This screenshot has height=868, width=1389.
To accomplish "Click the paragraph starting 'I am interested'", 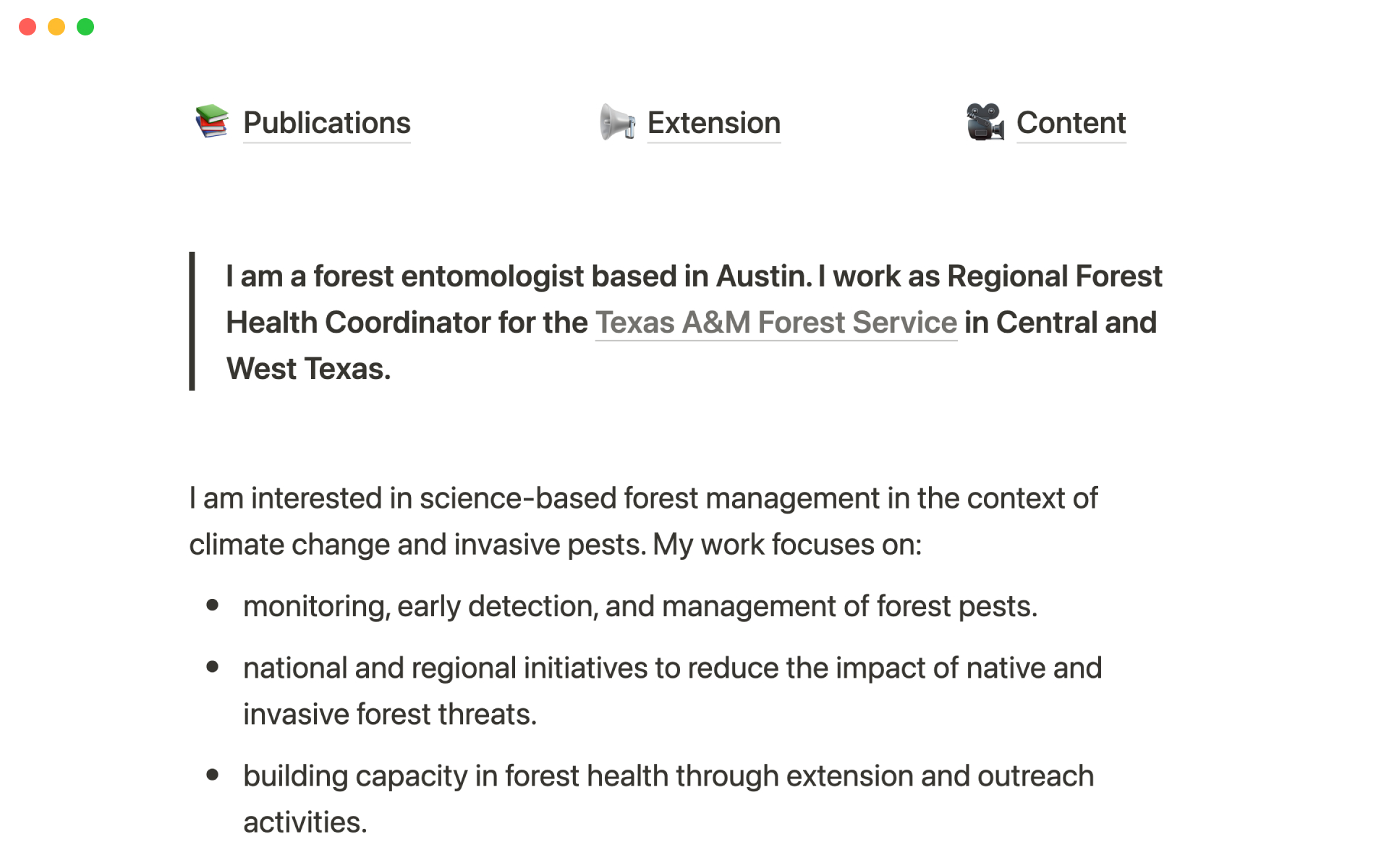I will coord(642,498).
